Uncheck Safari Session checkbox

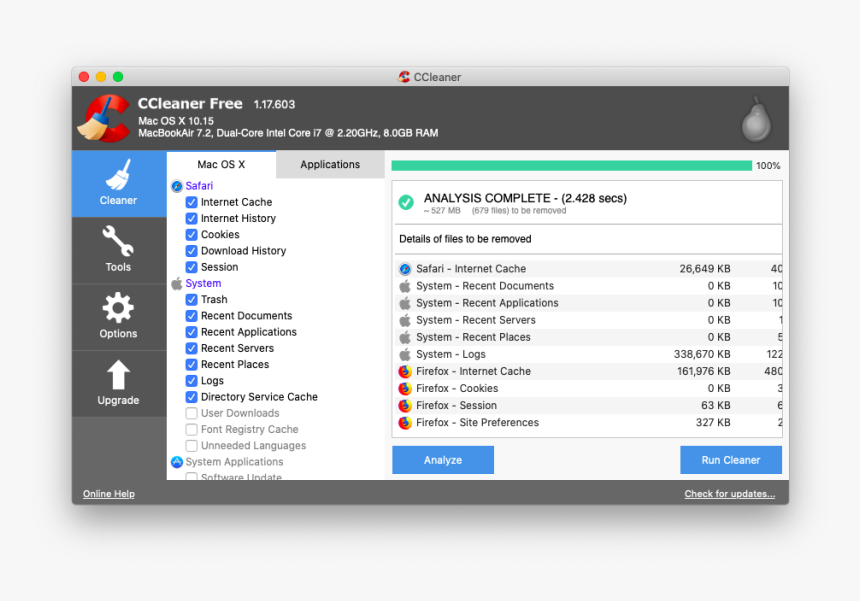(x=191, y=267)
